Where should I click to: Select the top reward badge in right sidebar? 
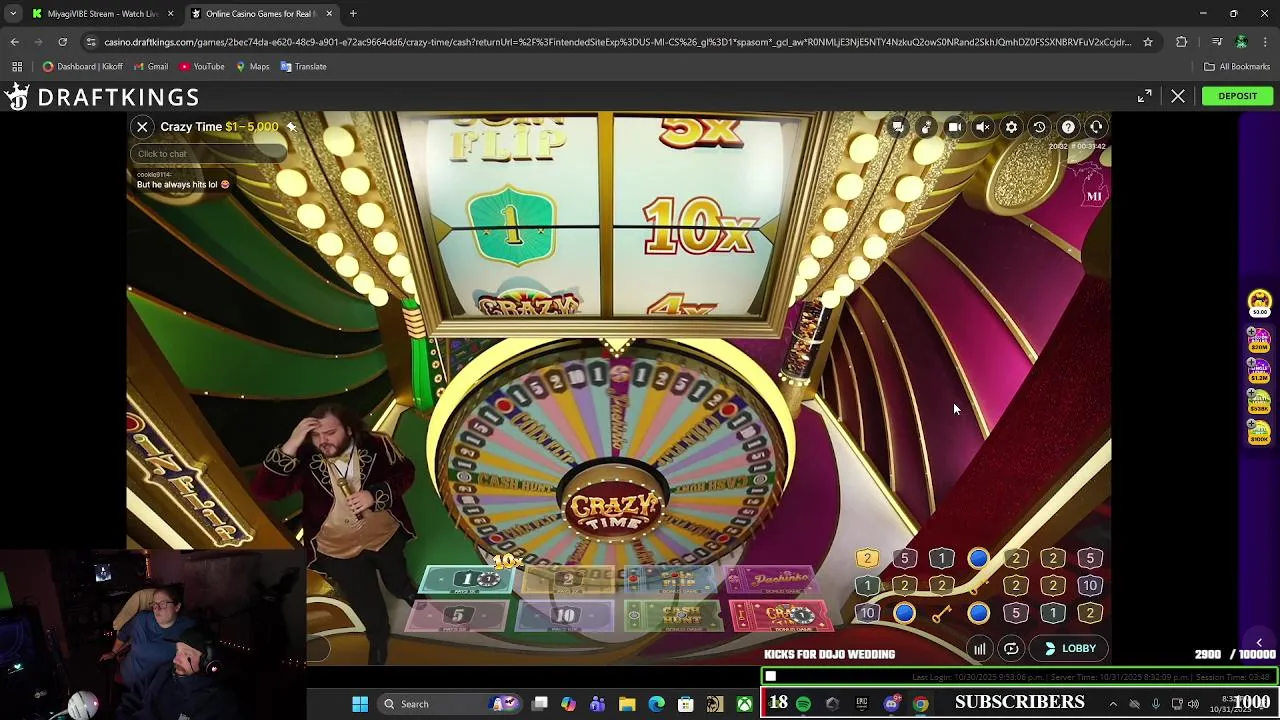[x=1259, y=302]
